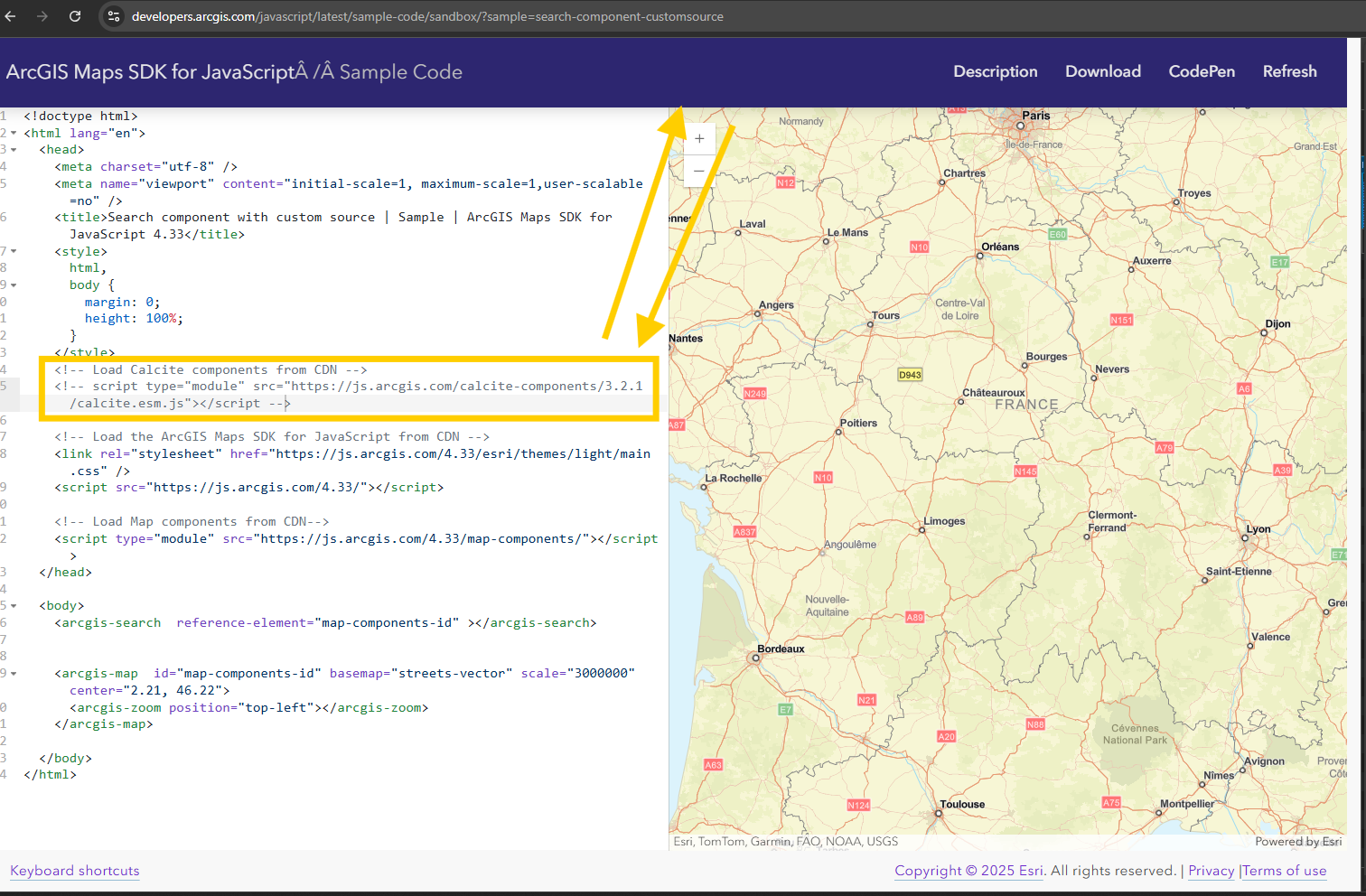Screen dimensions: 1366x896
Task: Click the Nantes label on the map
Action: coord(686,339)
